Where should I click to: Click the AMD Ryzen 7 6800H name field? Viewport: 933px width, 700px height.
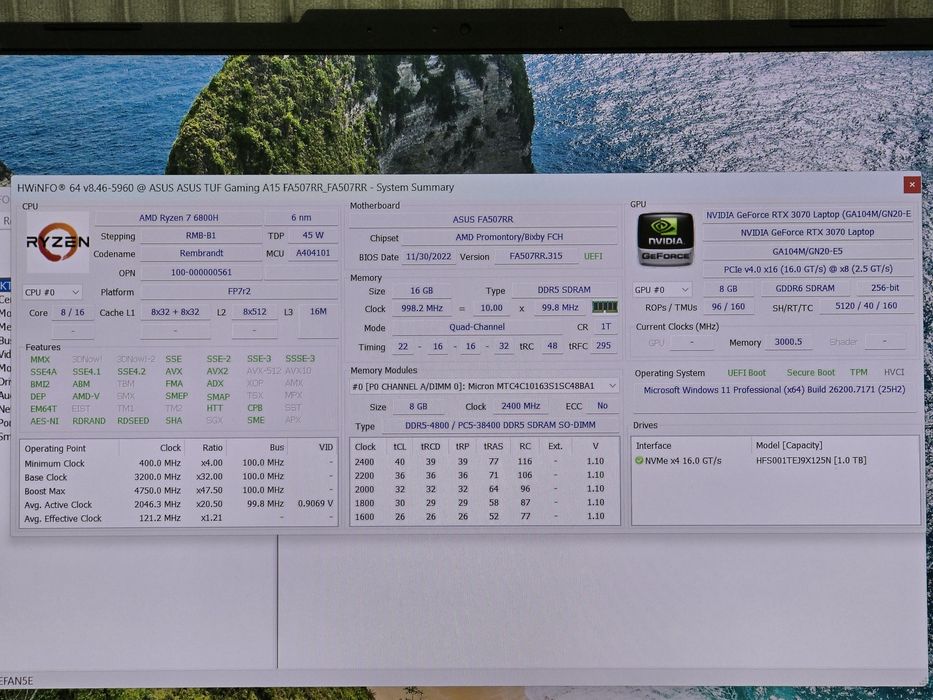[x=179, y=218]
